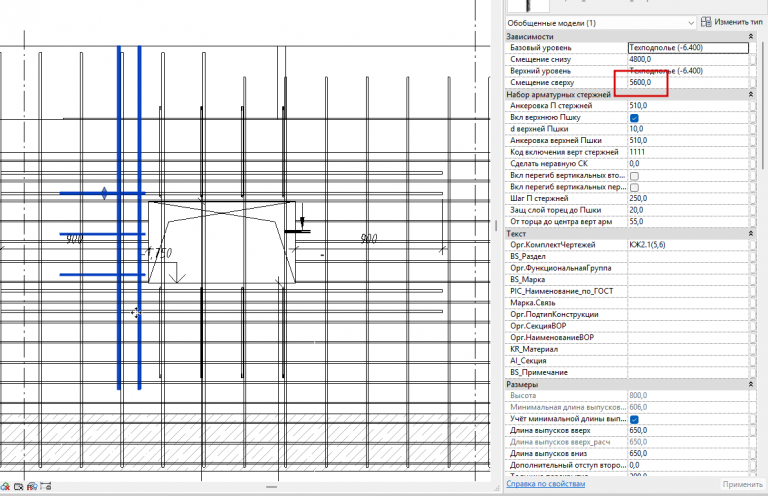Viewport: 768px width, 496px height.
Task: Toggle Учёт минимальной длины вып... checkbox
Action: click(634, 419)
